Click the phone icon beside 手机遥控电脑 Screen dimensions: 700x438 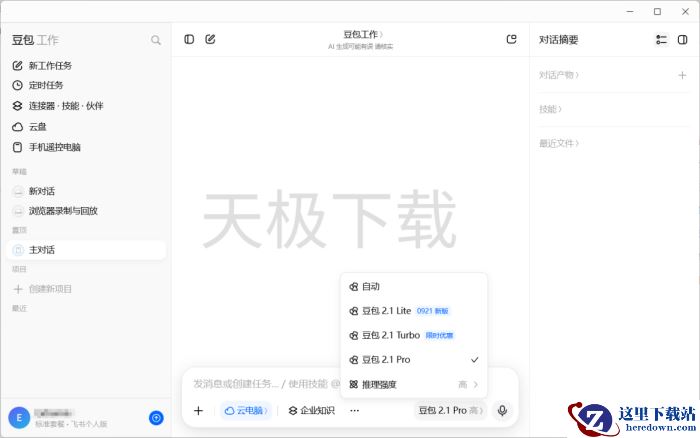[x=17, y=147]
